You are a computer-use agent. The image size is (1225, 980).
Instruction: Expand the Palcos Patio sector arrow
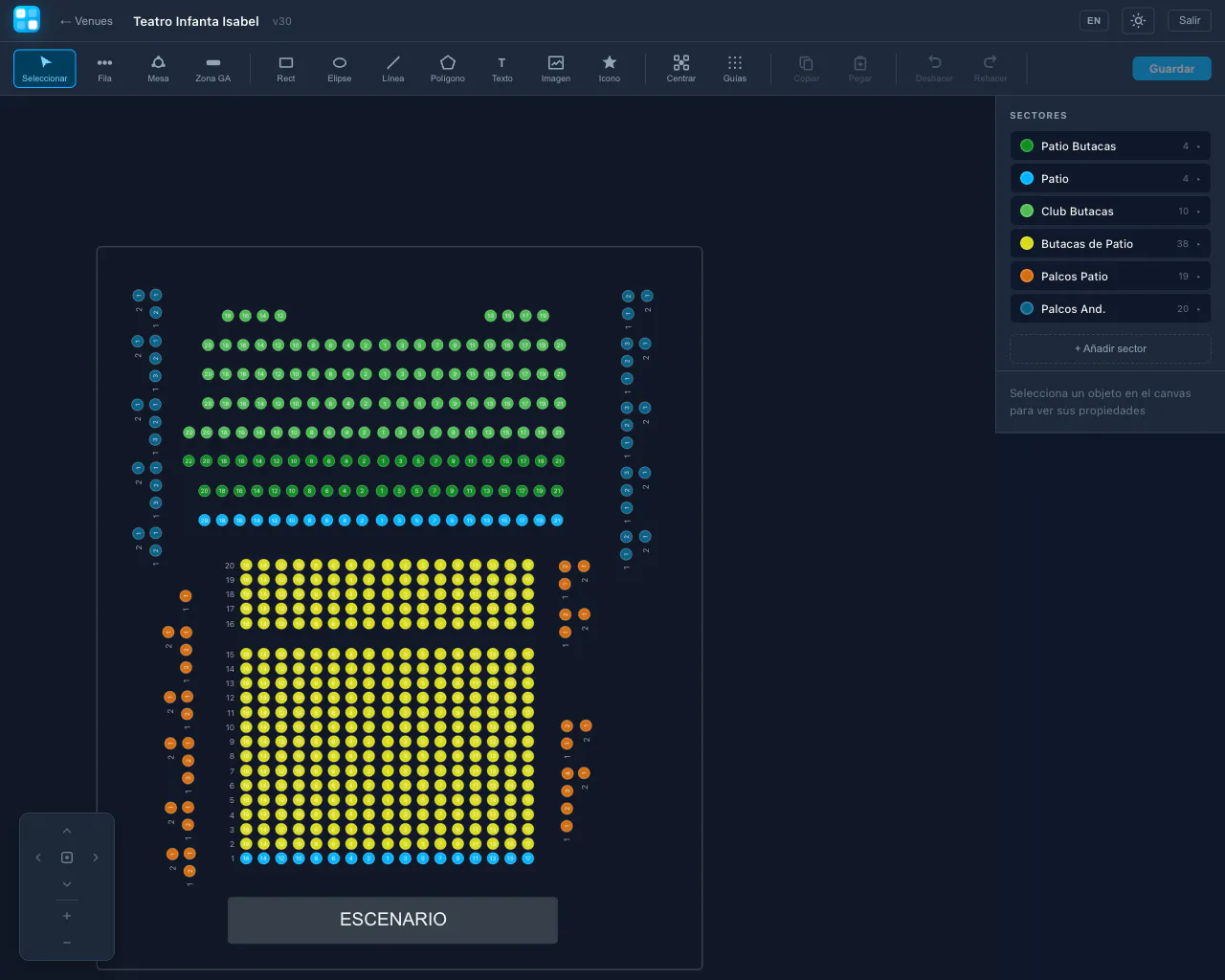point(1198,277)
